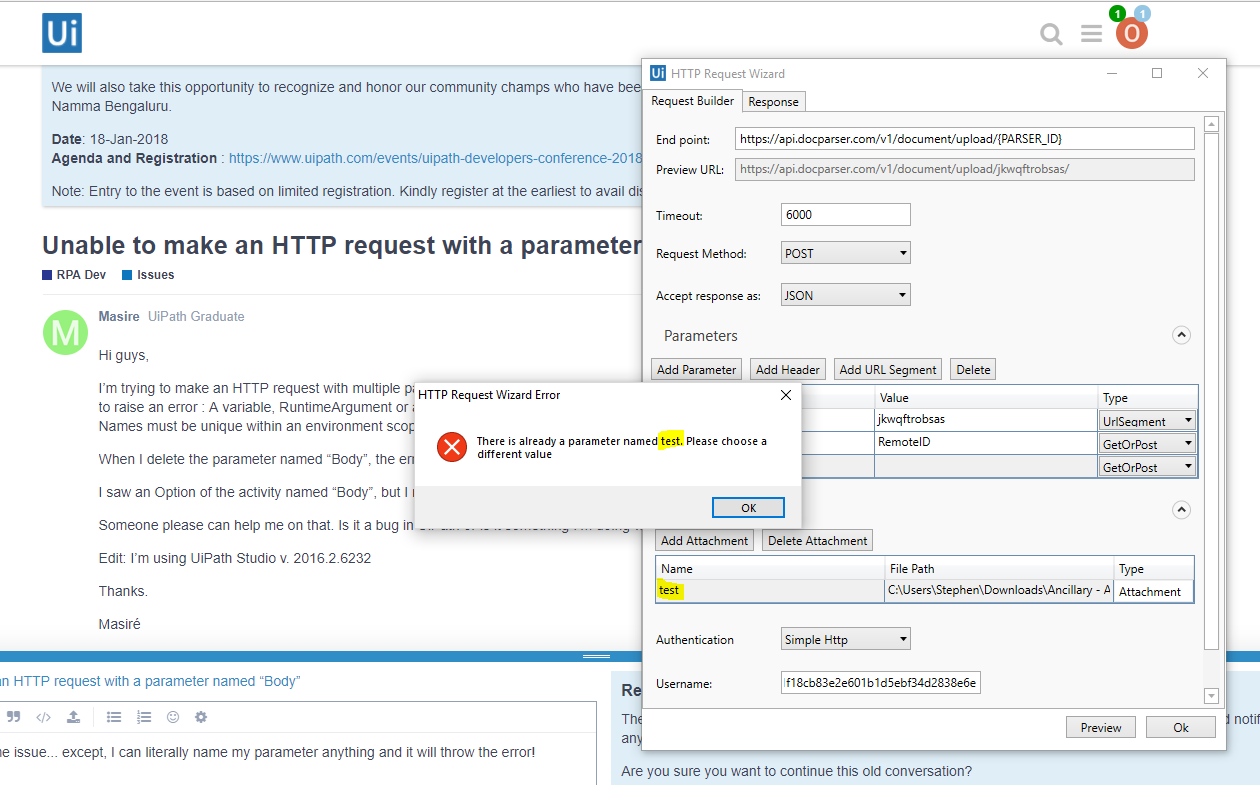This screenshot has width=1260, height=785.
Task: Open the UrlSegment type dropdown
Action: (1147, 421)
